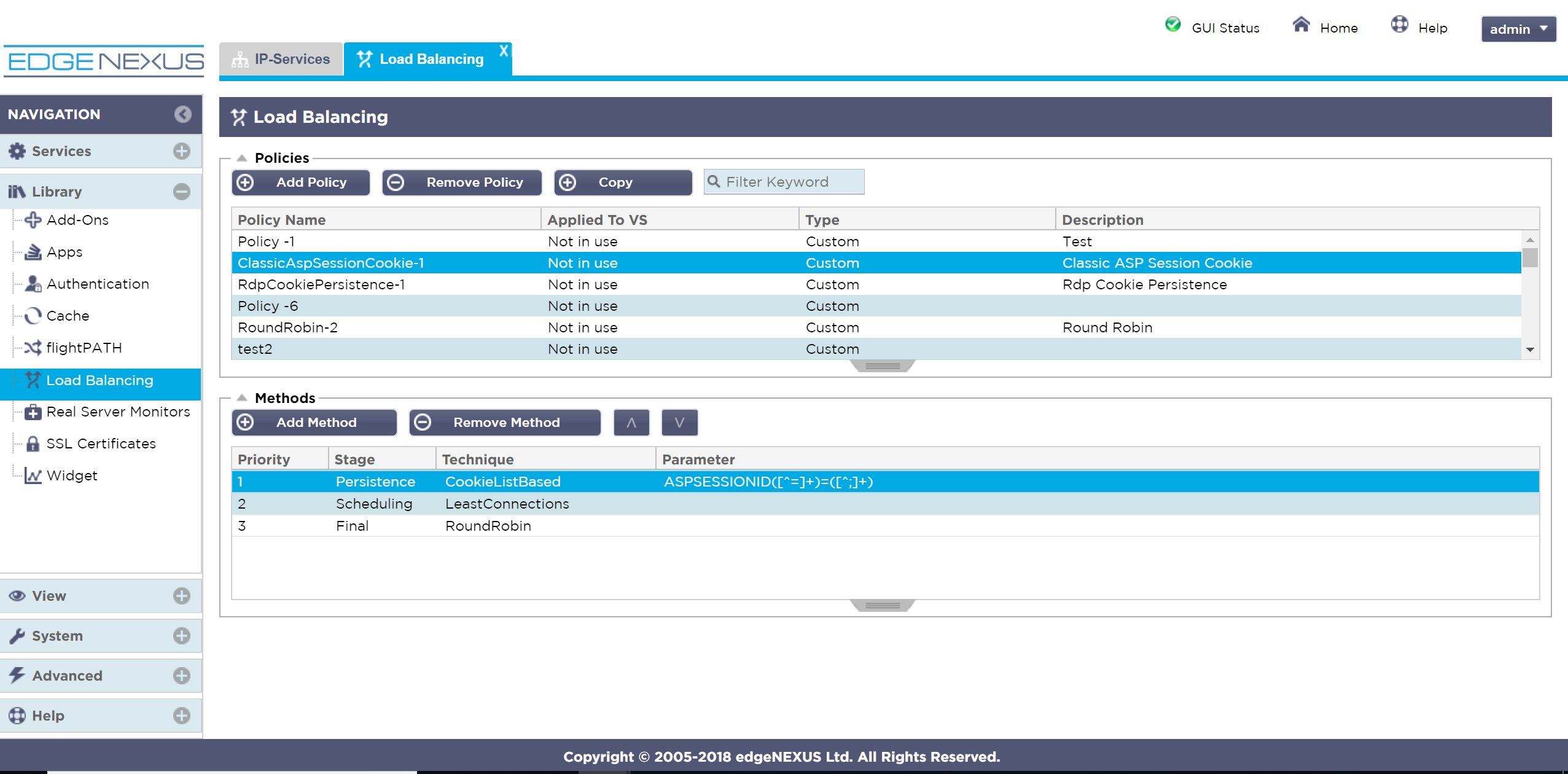The width and height of the screenshot is (1568, 774).
Task: Expand the Advanced section plus icon
Action: pos(181,676)
